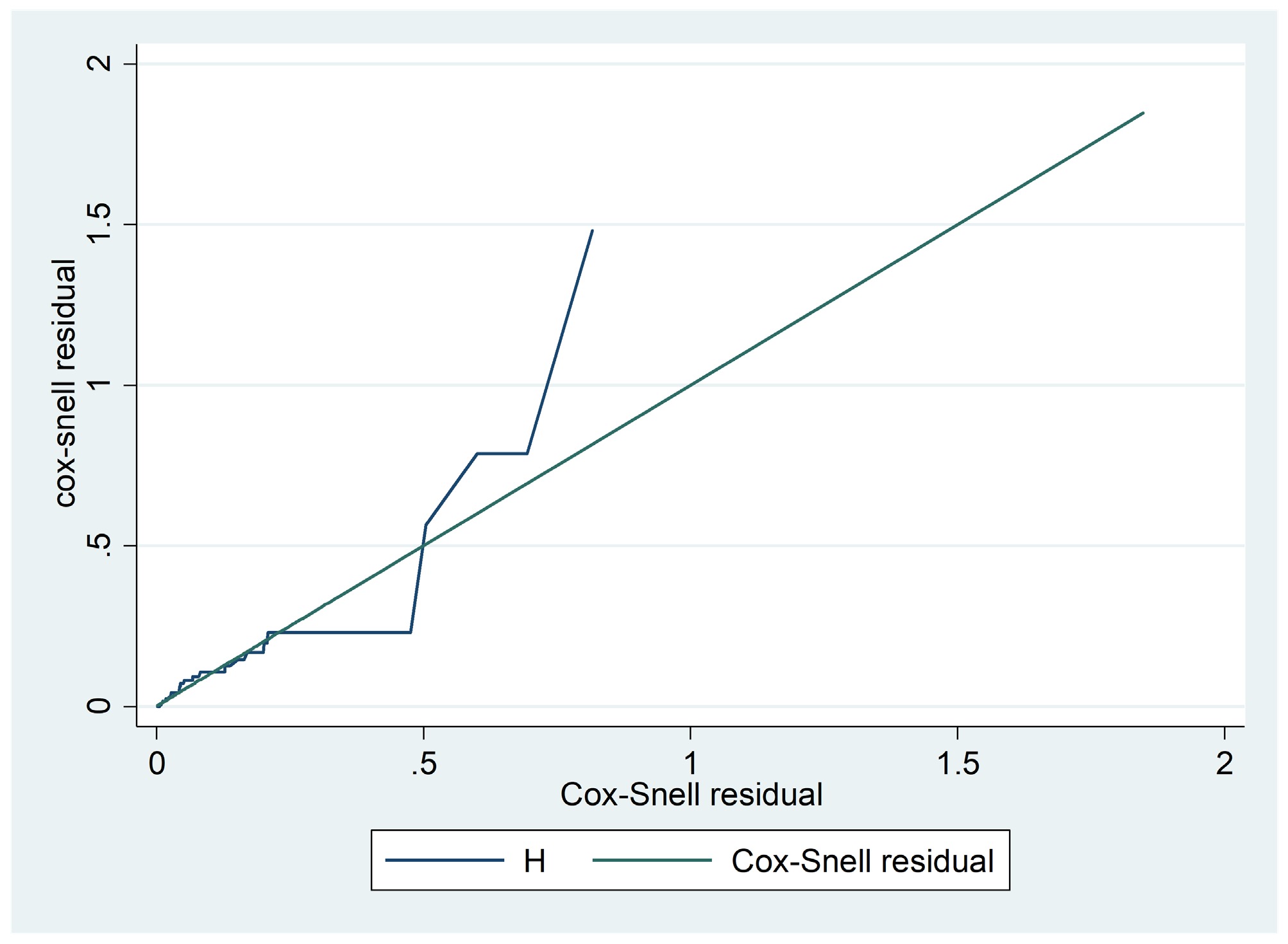The height and width of the screenshot is (944, 1288).
Task: Click the x-axis tick label "1"
Action: pyautogui.click(x=690, y=763)
